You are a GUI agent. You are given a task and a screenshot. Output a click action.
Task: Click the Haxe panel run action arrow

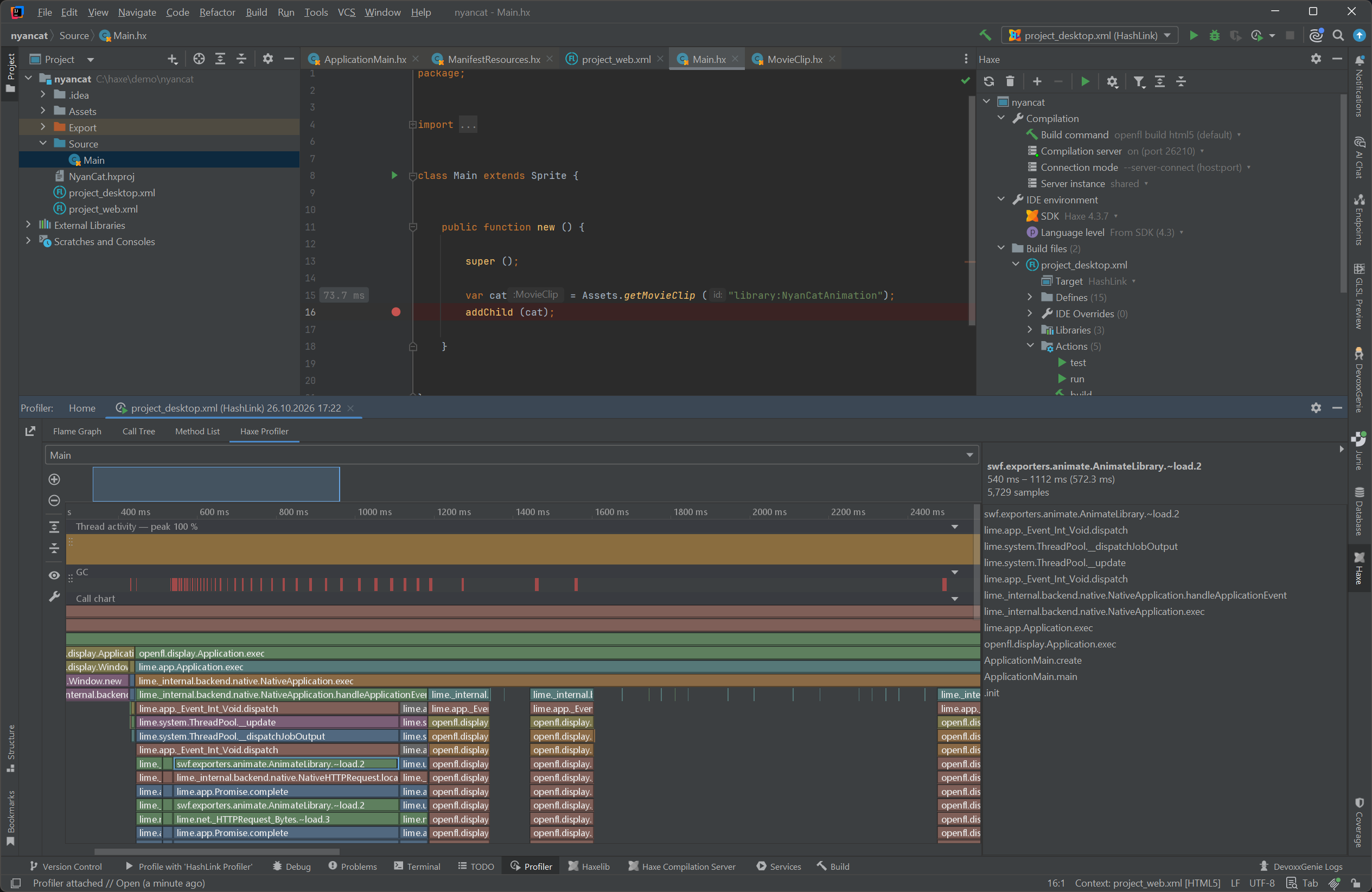pos(1085,81)
